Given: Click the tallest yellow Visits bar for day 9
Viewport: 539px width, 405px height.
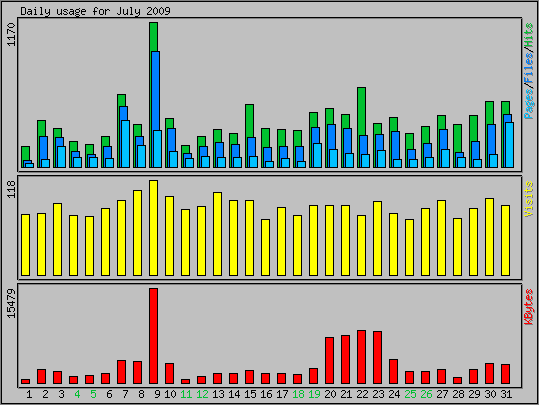Looking at the screenshot, I should click(154, 228).
